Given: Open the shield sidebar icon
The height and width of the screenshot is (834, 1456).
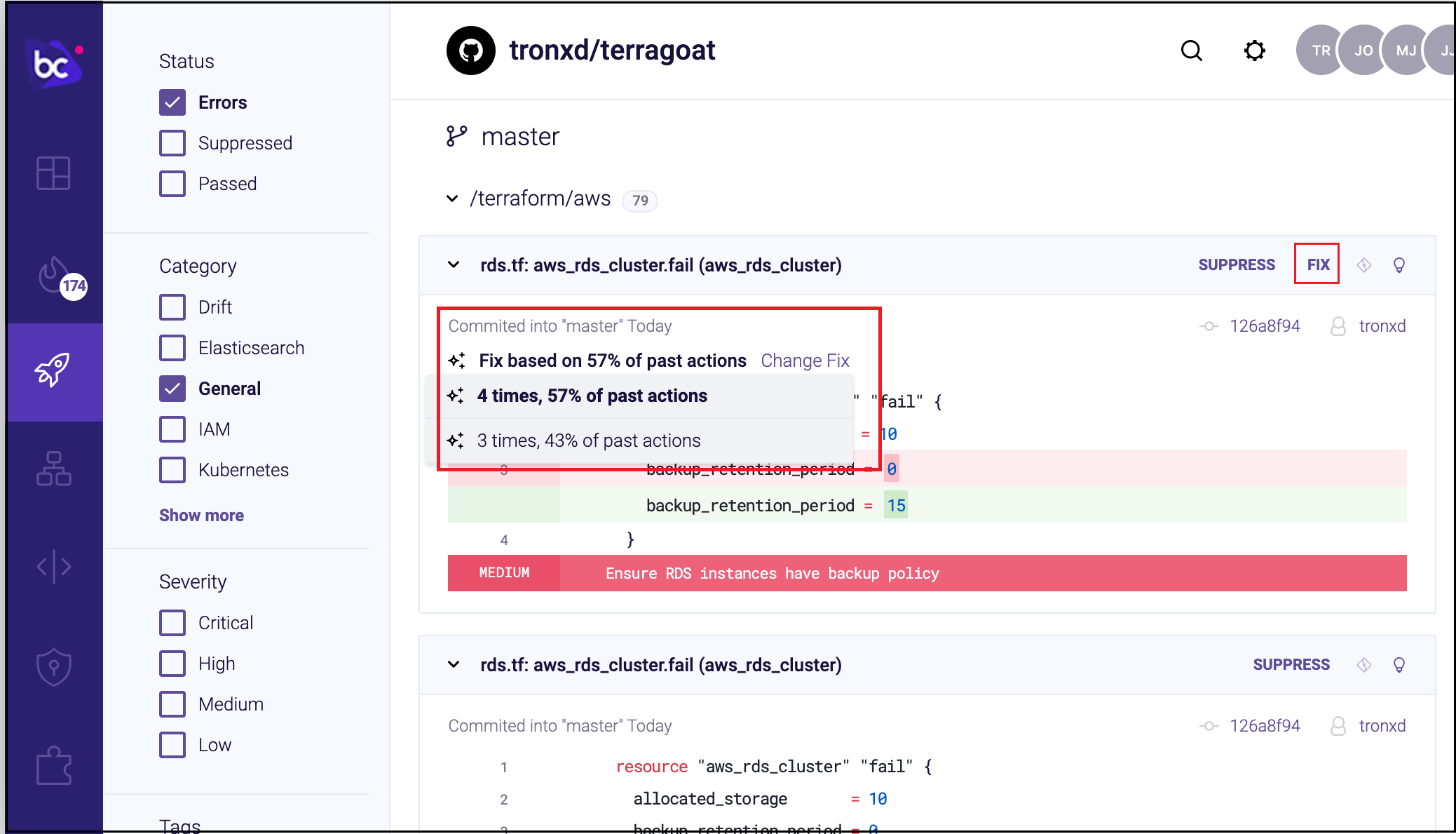Looking at the screenshot, I should tap(53, 666).
